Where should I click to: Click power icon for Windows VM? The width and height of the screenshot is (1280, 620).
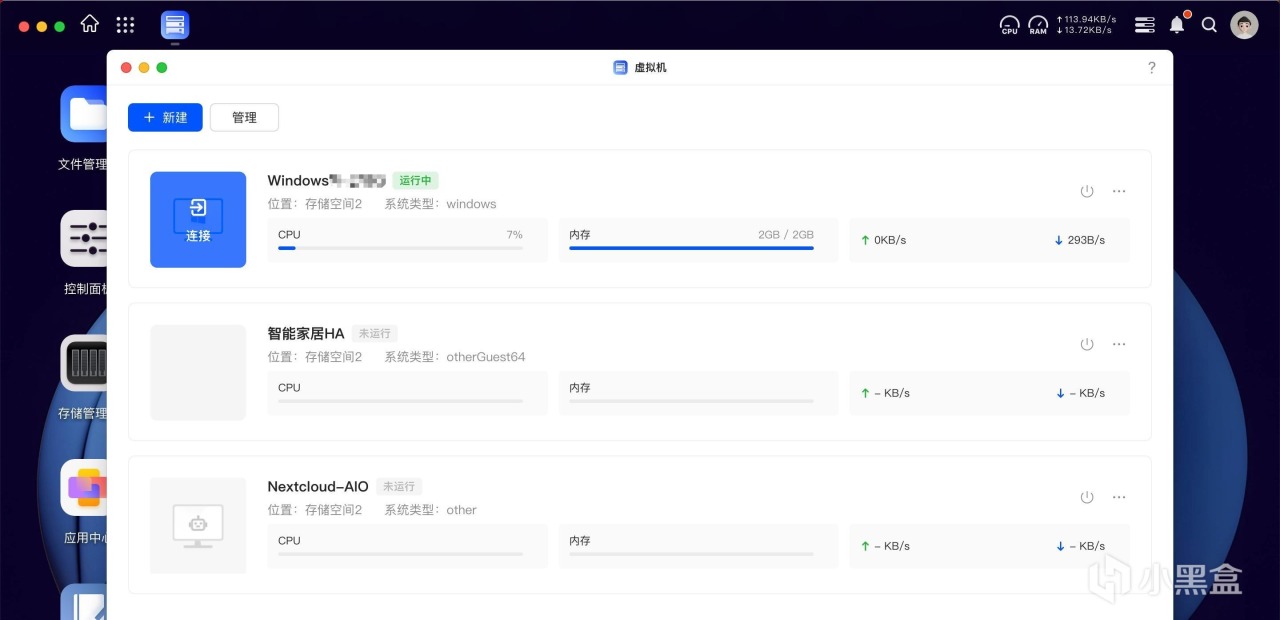pos(1087,191)
